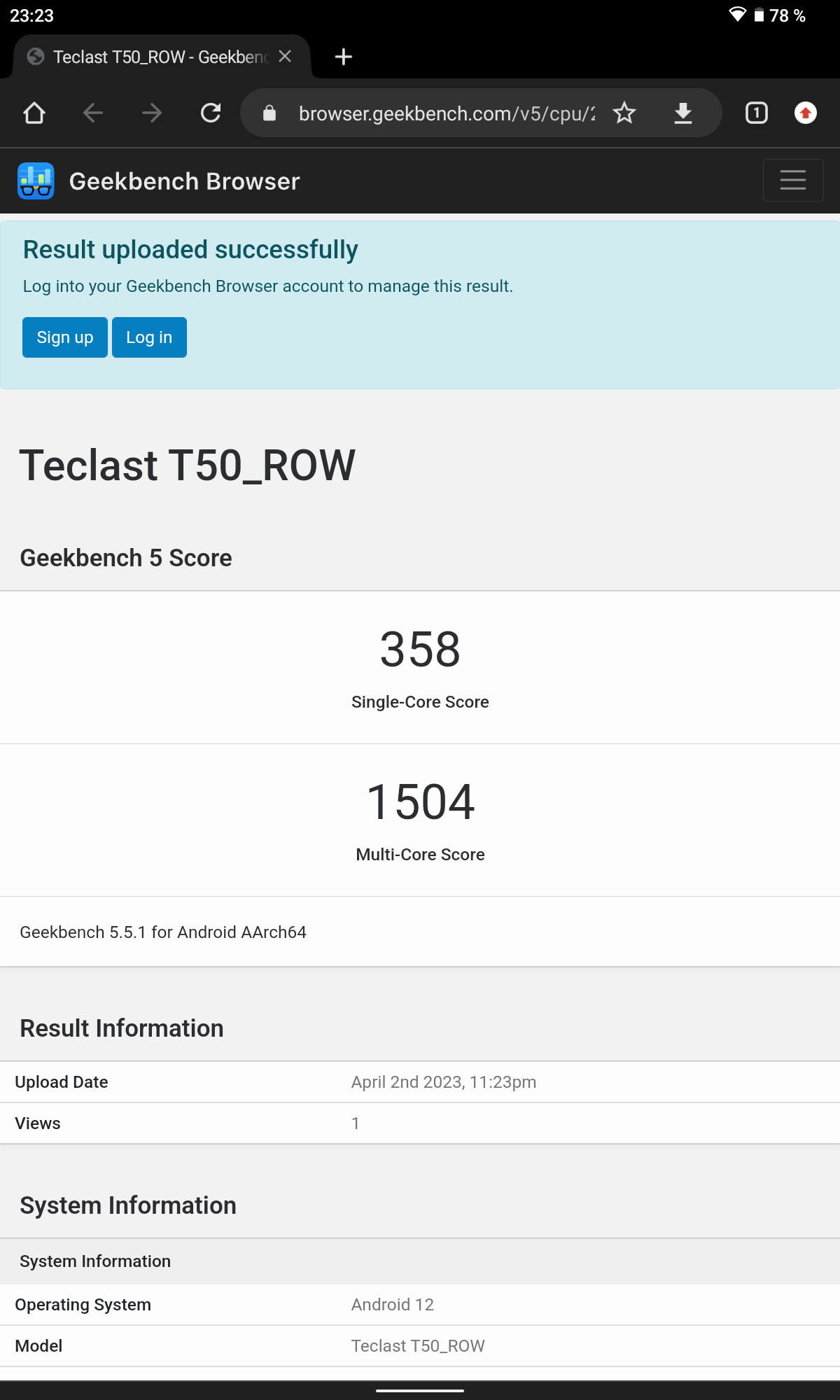Viewport: 840px width, 1400px height.
Task: Click the red update arrow icon
Action: 806,113
